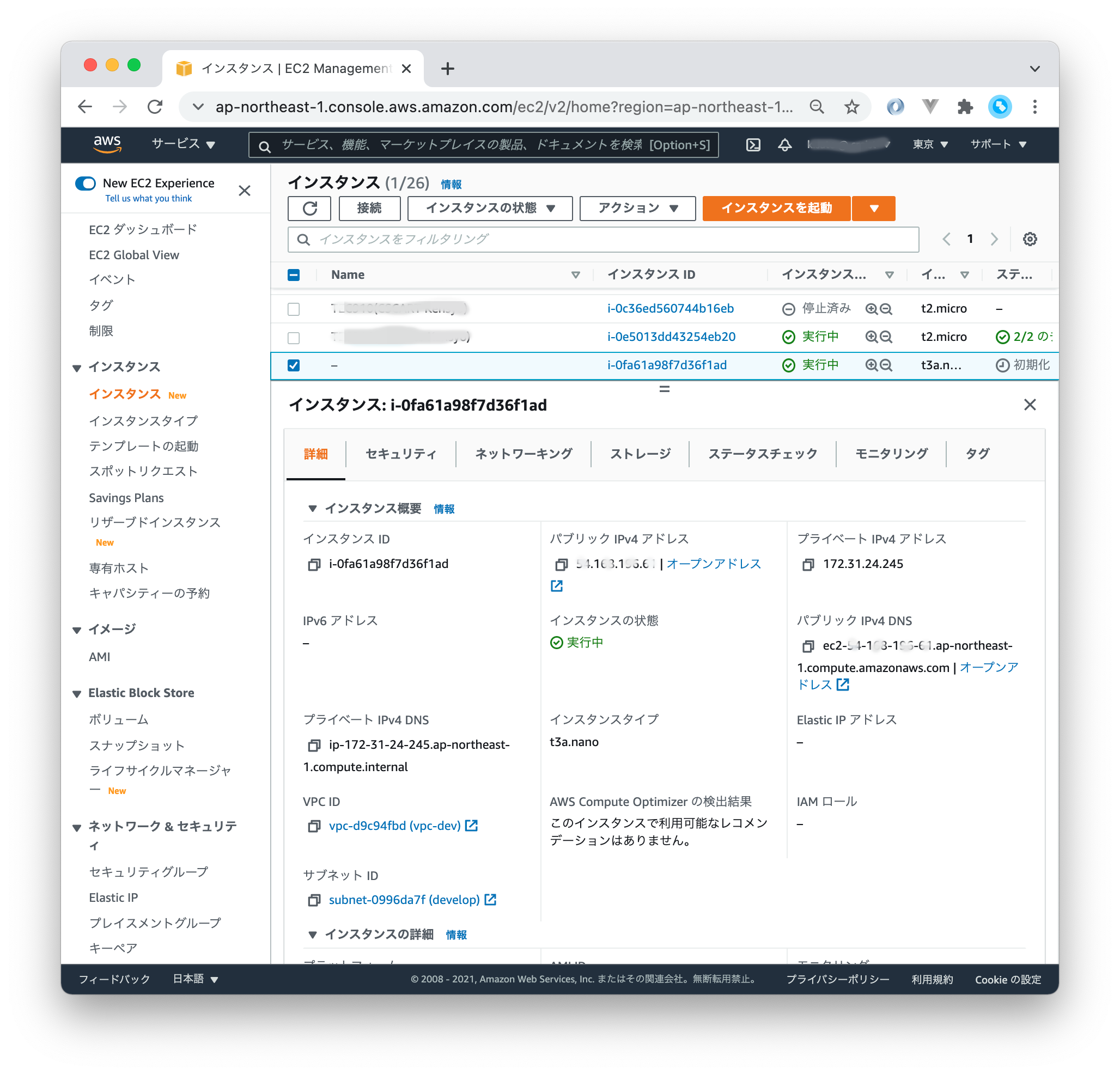
Task: Check the box for instance i-0c36ed560744b16eb
Action: pyautogui.click(x=294, y=309)
